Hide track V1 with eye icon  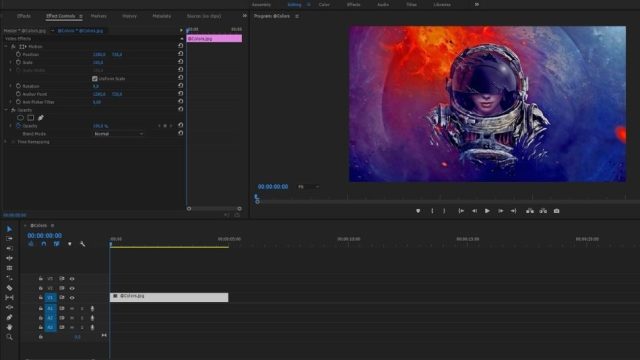(72, 298)
